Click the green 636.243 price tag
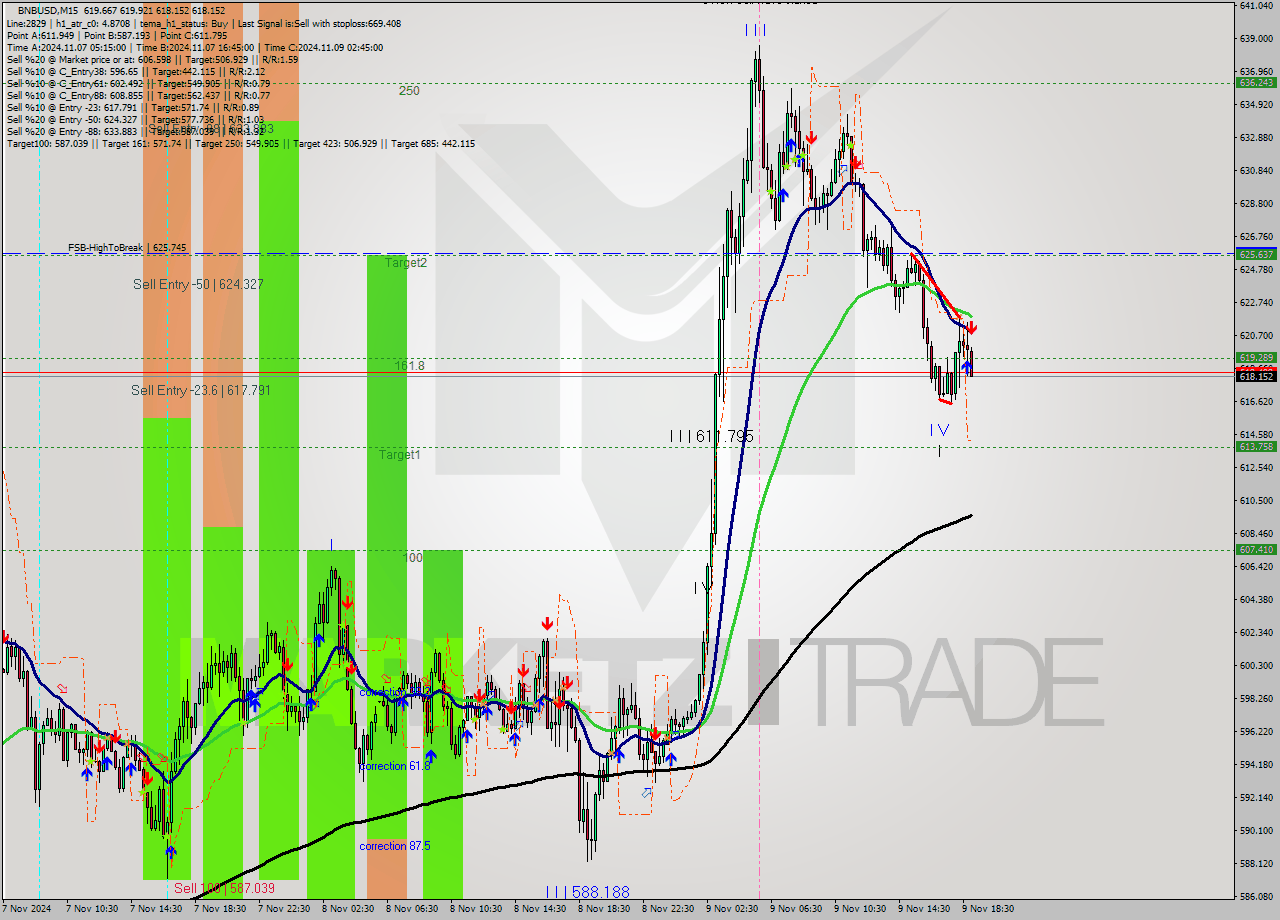 1255,83
